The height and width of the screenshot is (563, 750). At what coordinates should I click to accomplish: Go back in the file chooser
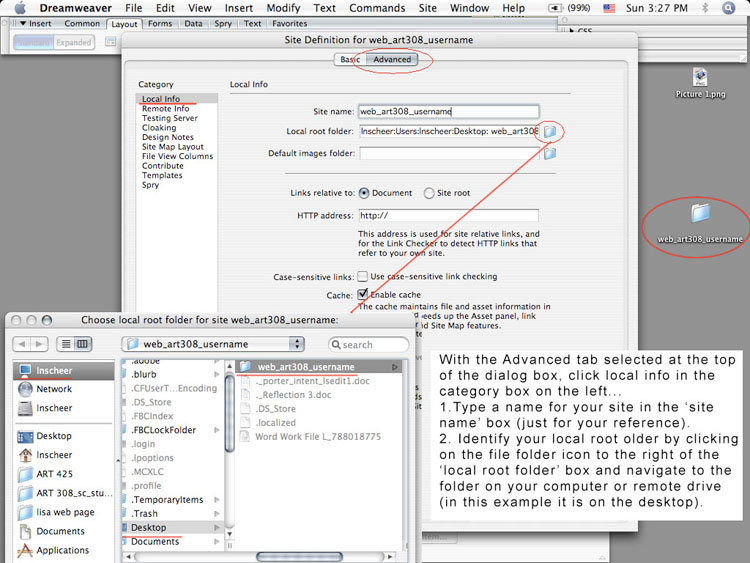pyautogui.click(x=22, y=344)
